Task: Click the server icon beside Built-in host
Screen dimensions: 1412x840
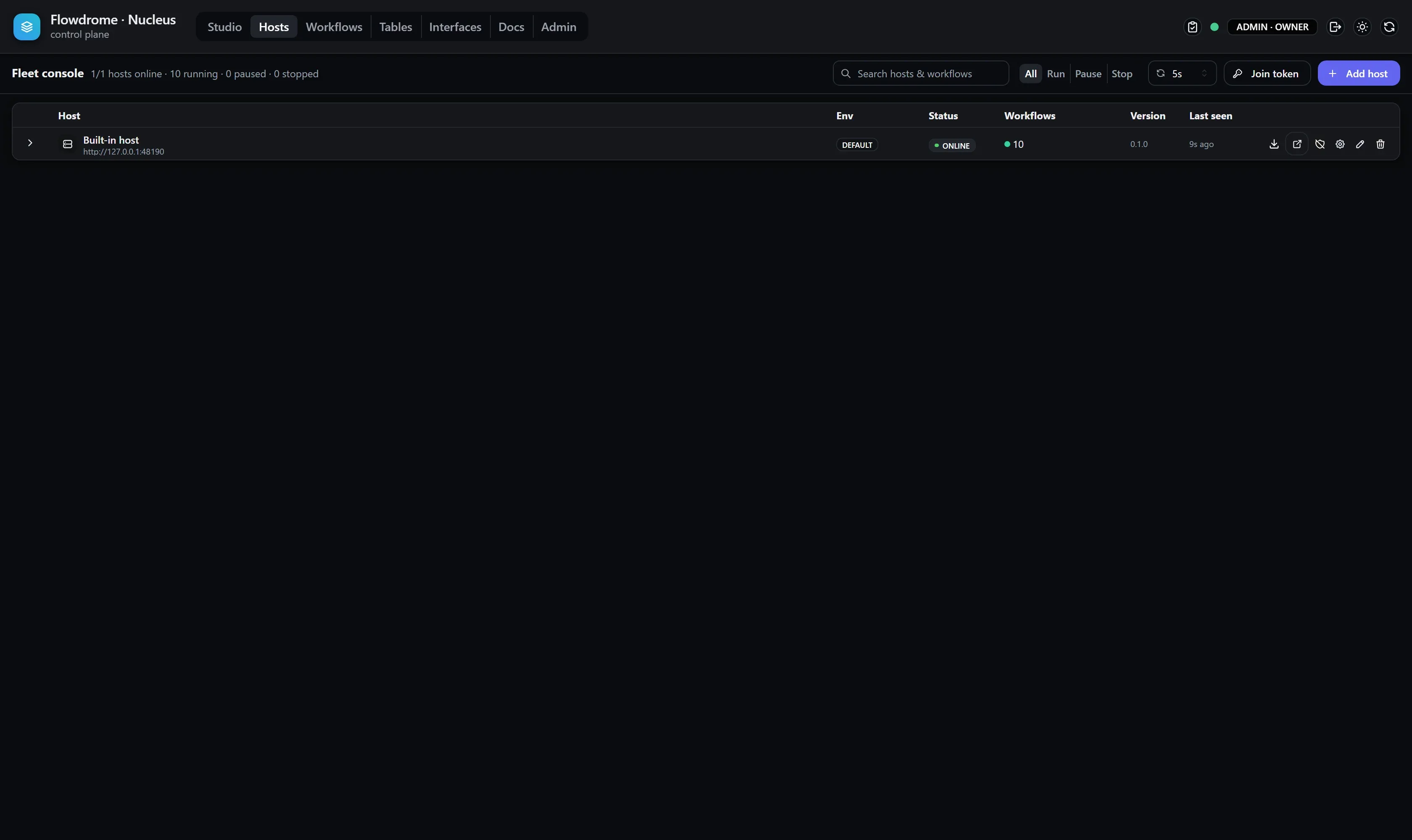Action: coord(67,144)
